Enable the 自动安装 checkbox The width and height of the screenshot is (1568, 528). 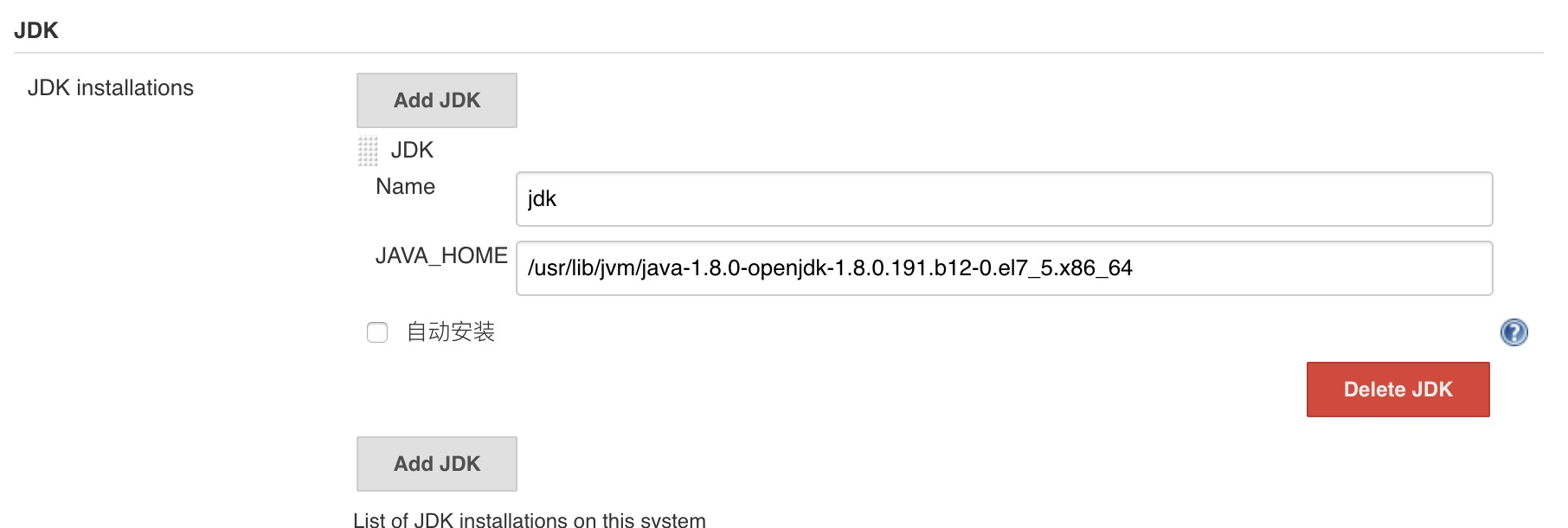[x=377, y=332]
